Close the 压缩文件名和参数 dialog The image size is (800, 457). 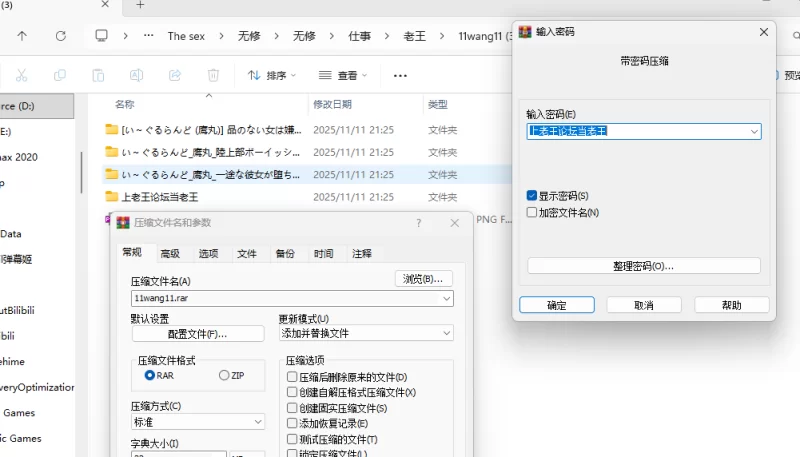coord(455,223)
